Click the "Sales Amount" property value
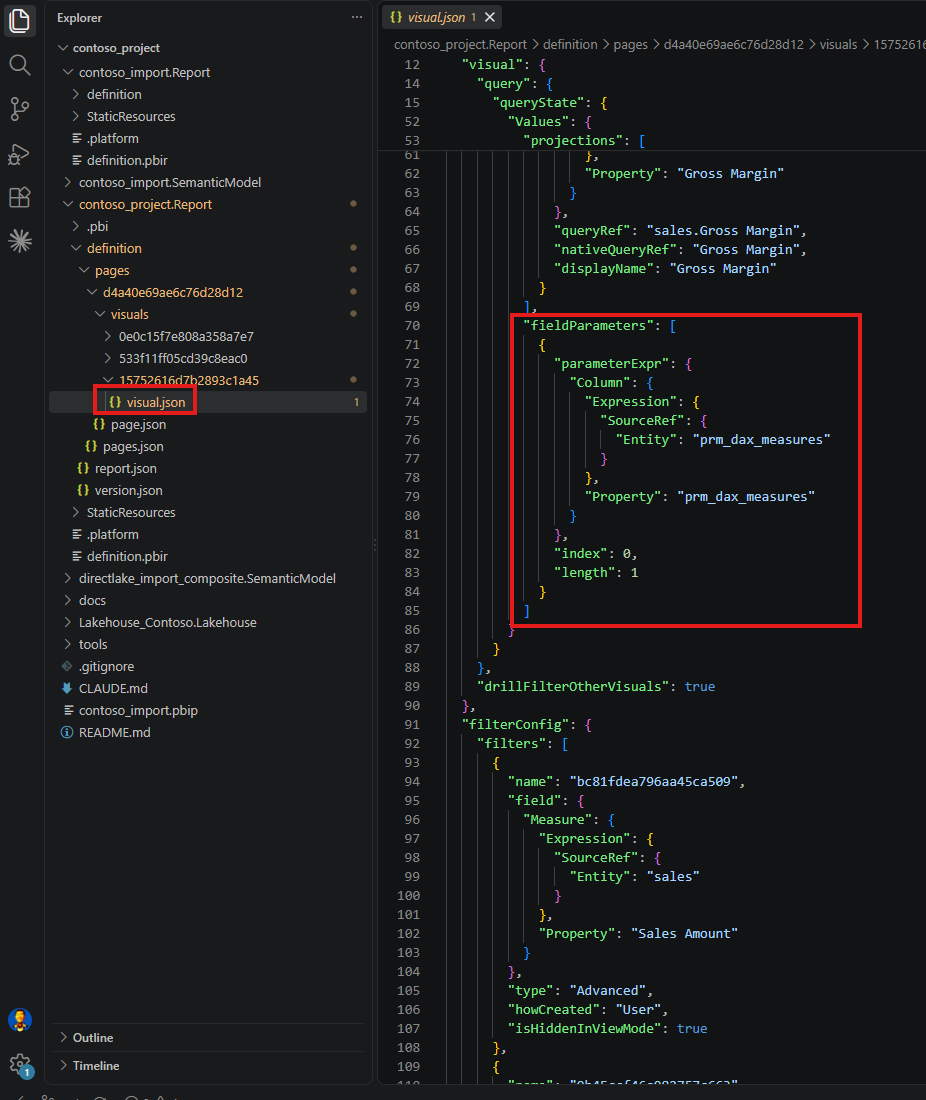 click(684, 934)
